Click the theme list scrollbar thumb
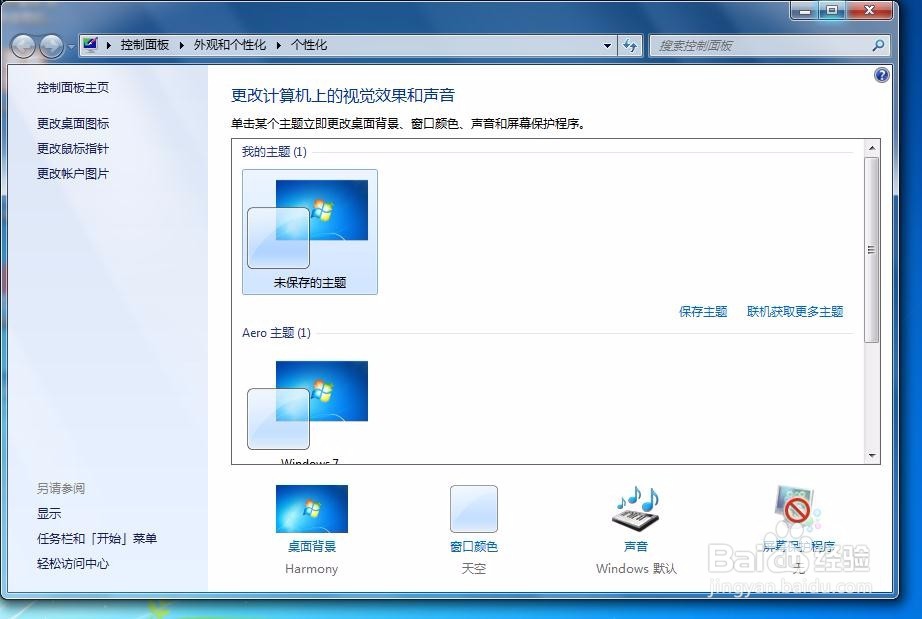 pos(872,250)
